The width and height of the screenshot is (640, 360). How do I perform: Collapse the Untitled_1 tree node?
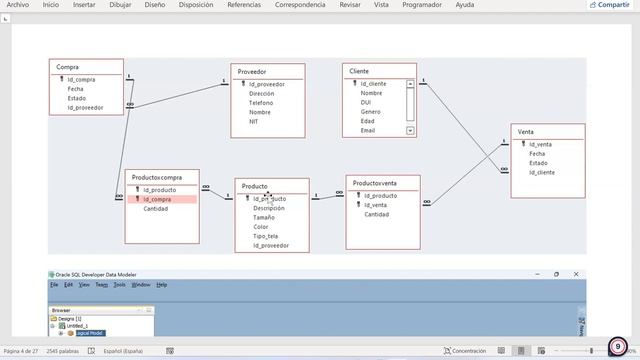click(x=53, y=326)
